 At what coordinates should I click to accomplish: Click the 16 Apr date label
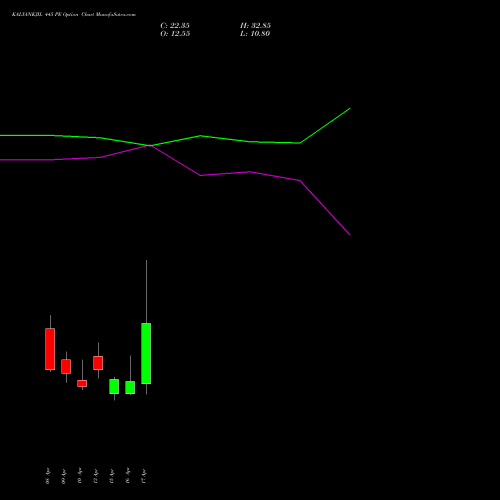click(128, 476)
